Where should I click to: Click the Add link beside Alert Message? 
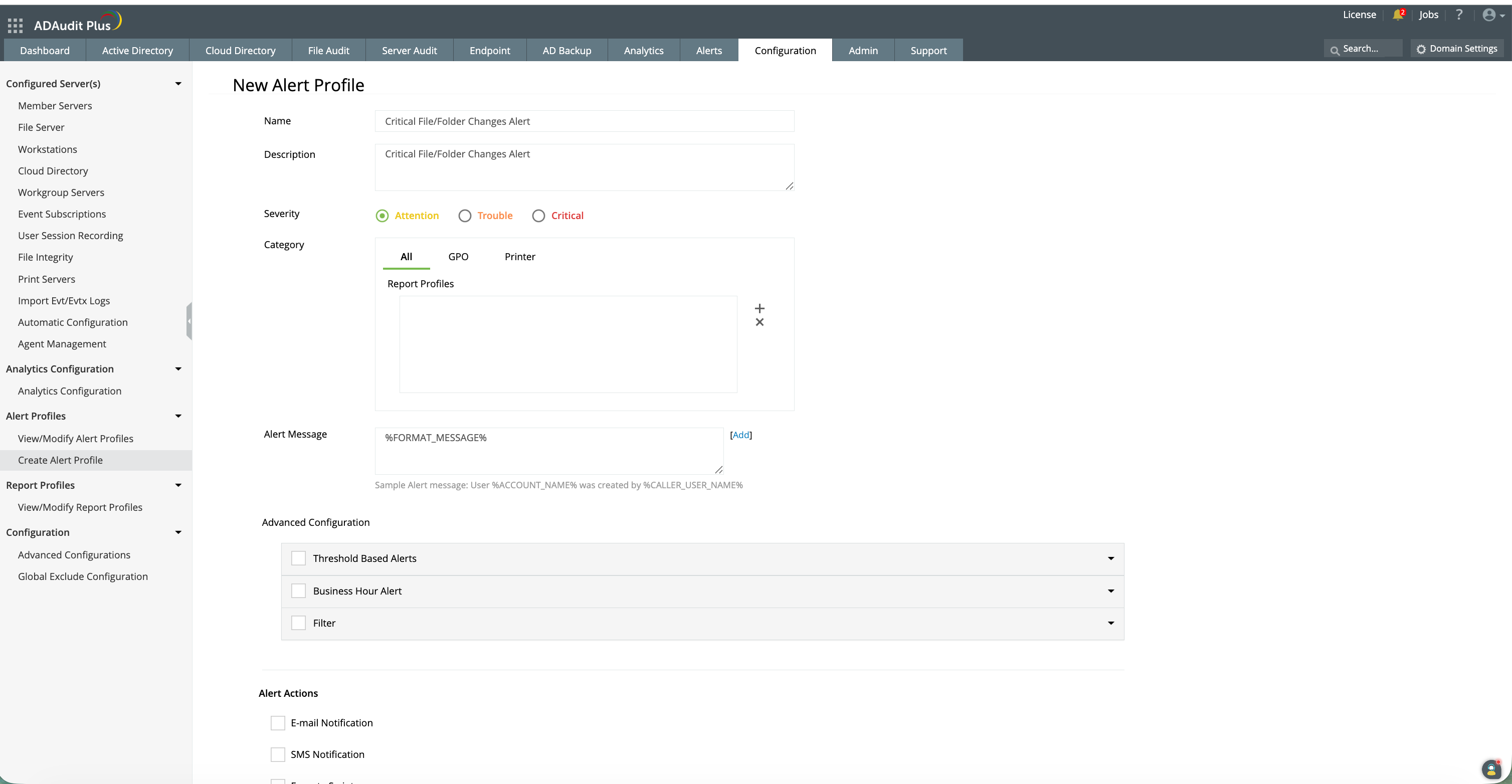click(741, 435)
